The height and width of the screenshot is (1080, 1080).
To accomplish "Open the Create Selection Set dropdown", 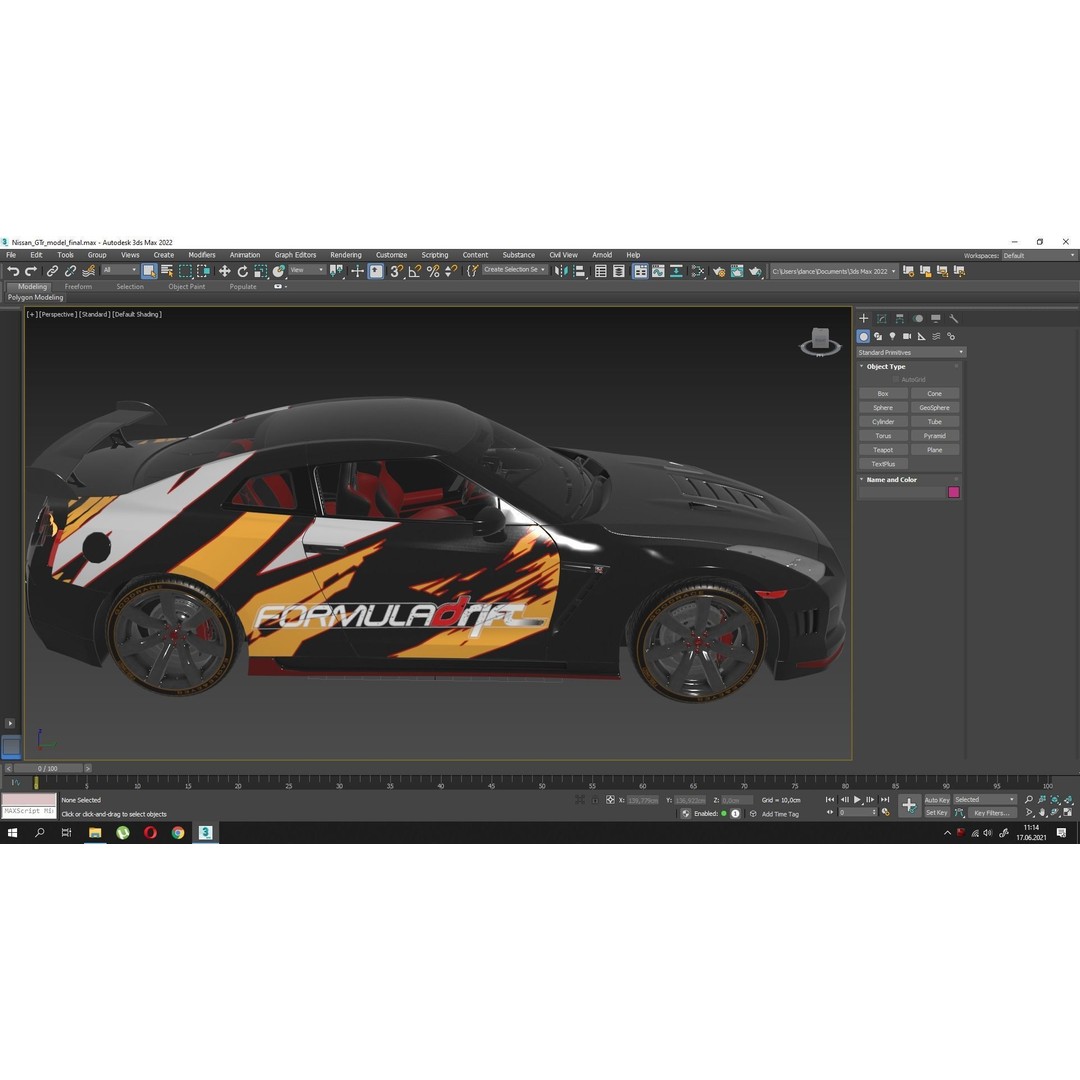I will (x=515, y=270).
